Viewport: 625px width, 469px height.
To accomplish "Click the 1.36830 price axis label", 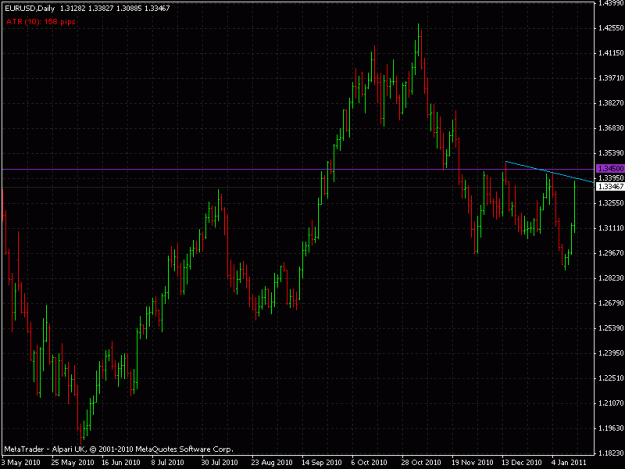I will tap(611, 128).
